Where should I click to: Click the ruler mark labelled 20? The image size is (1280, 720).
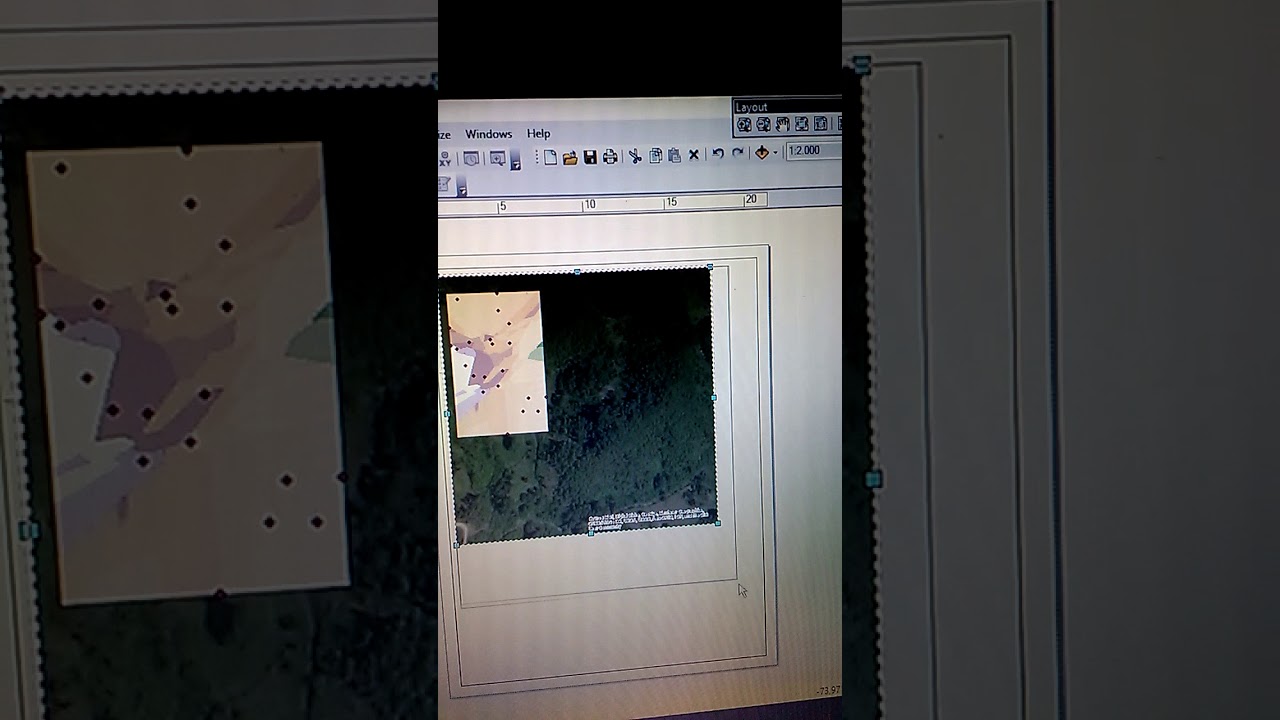point(751,199)
